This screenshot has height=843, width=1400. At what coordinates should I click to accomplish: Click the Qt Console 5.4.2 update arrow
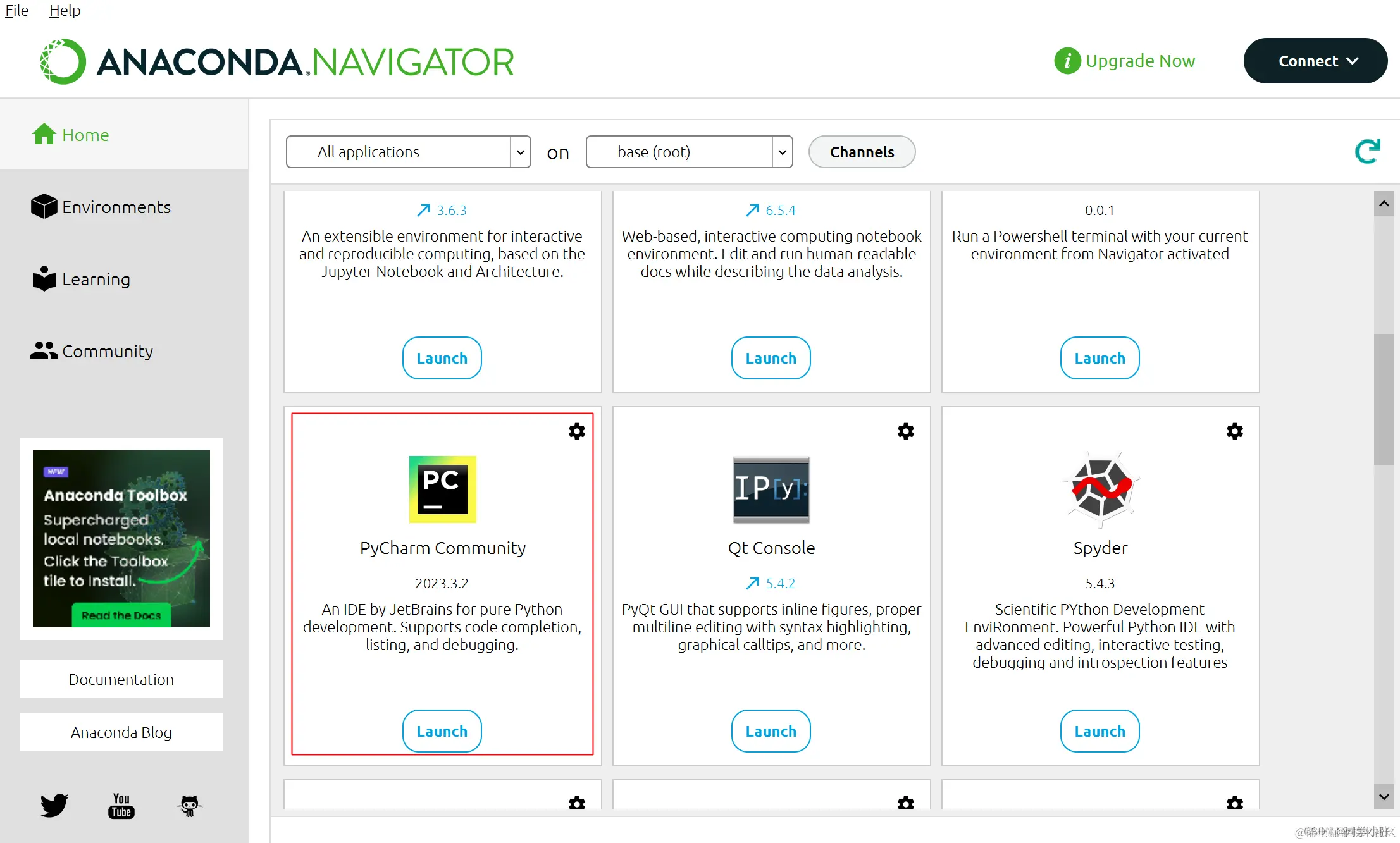pyautogui.click(x=752, y=582)
